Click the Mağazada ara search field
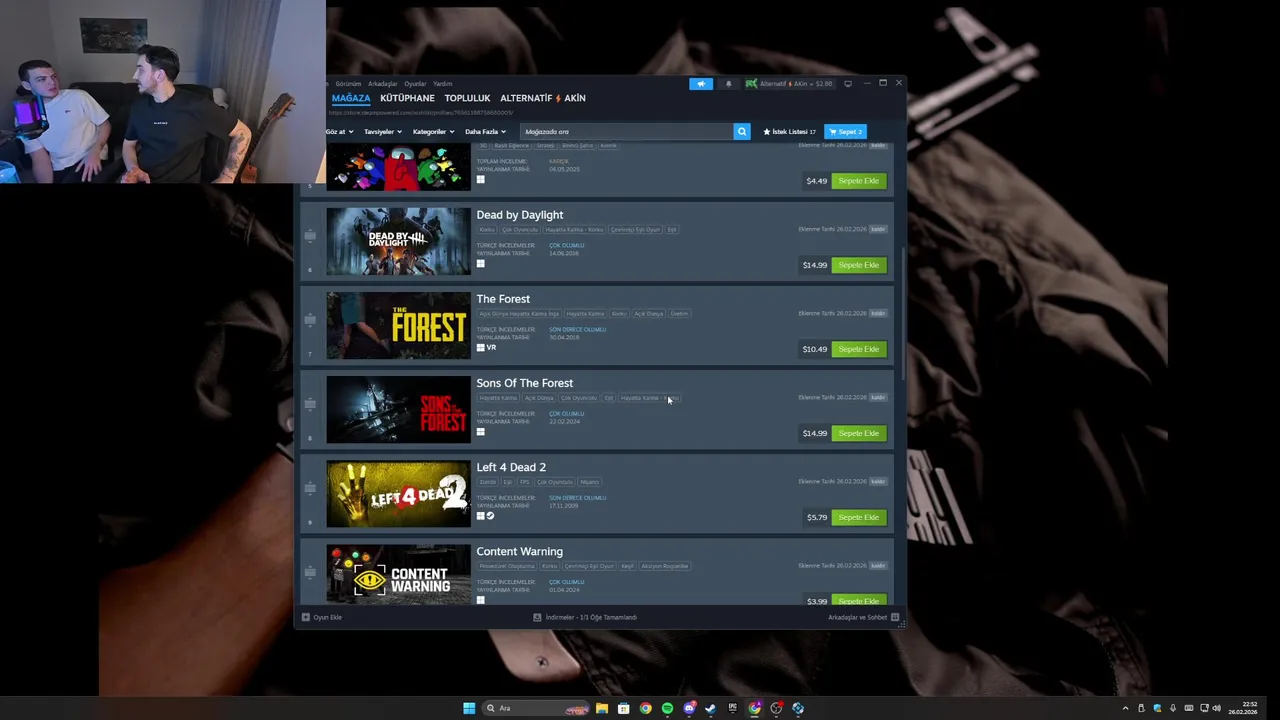 point(626,131)
